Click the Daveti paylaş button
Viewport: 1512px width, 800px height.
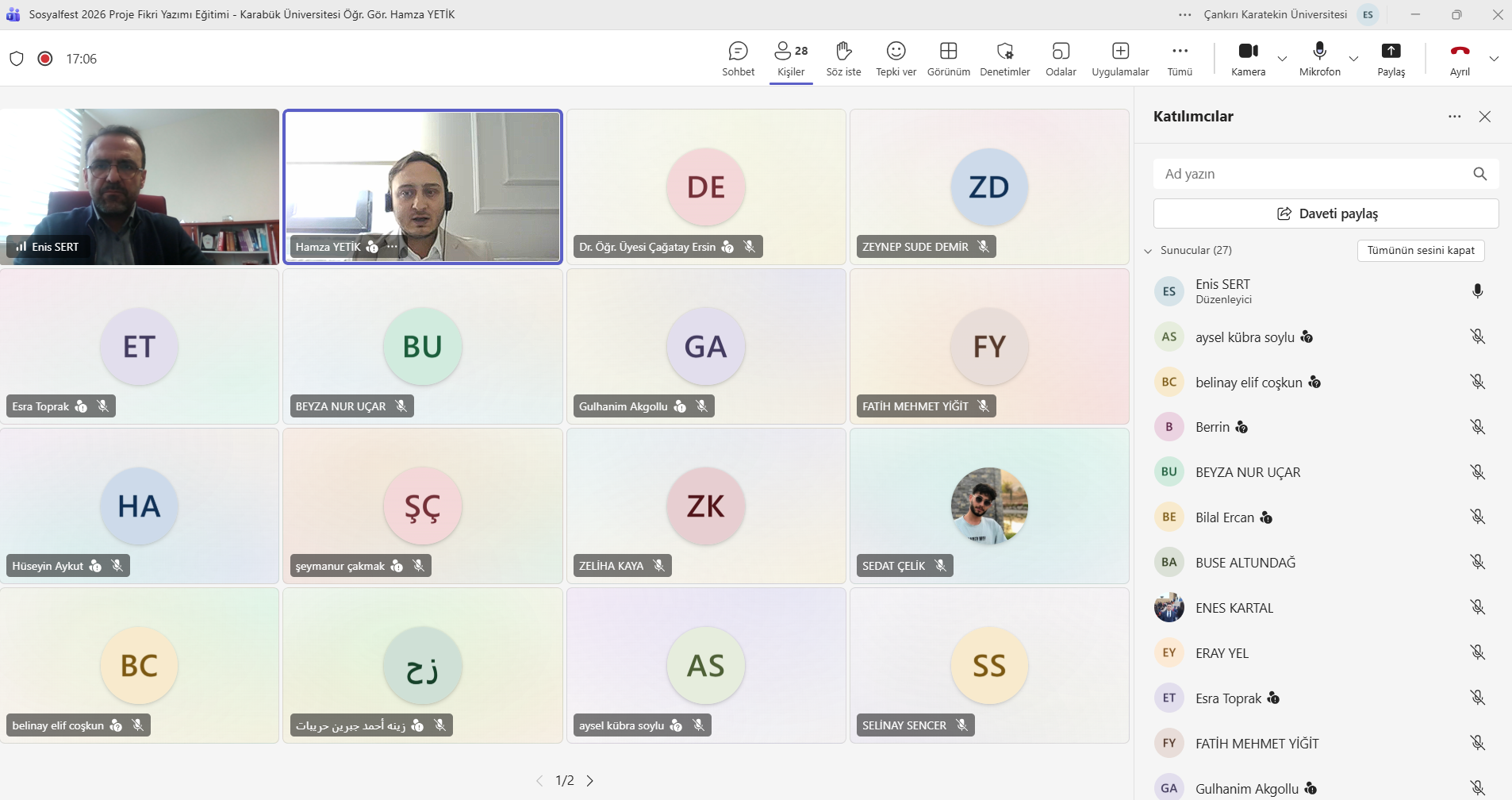(1326, 213)
